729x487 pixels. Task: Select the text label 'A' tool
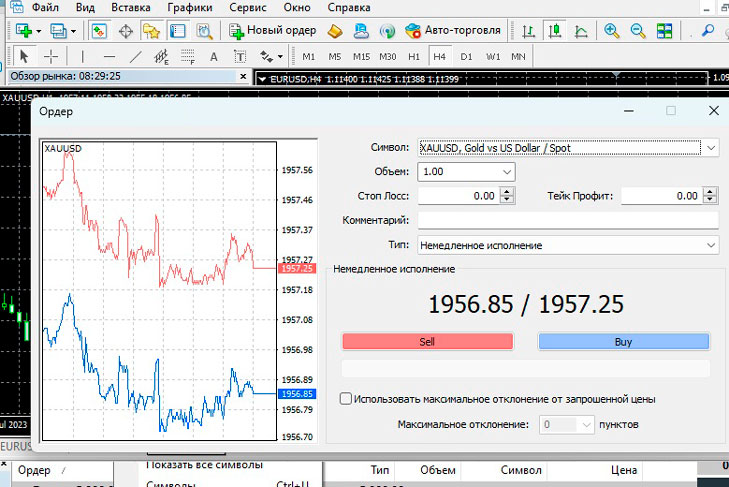[x=213, y=56]
